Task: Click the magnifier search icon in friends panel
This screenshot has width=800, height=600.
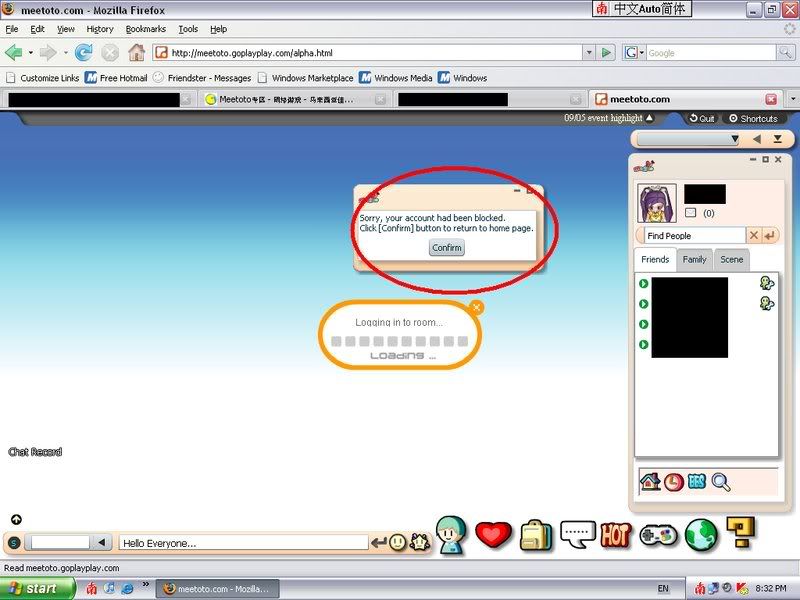Action: 721,482
